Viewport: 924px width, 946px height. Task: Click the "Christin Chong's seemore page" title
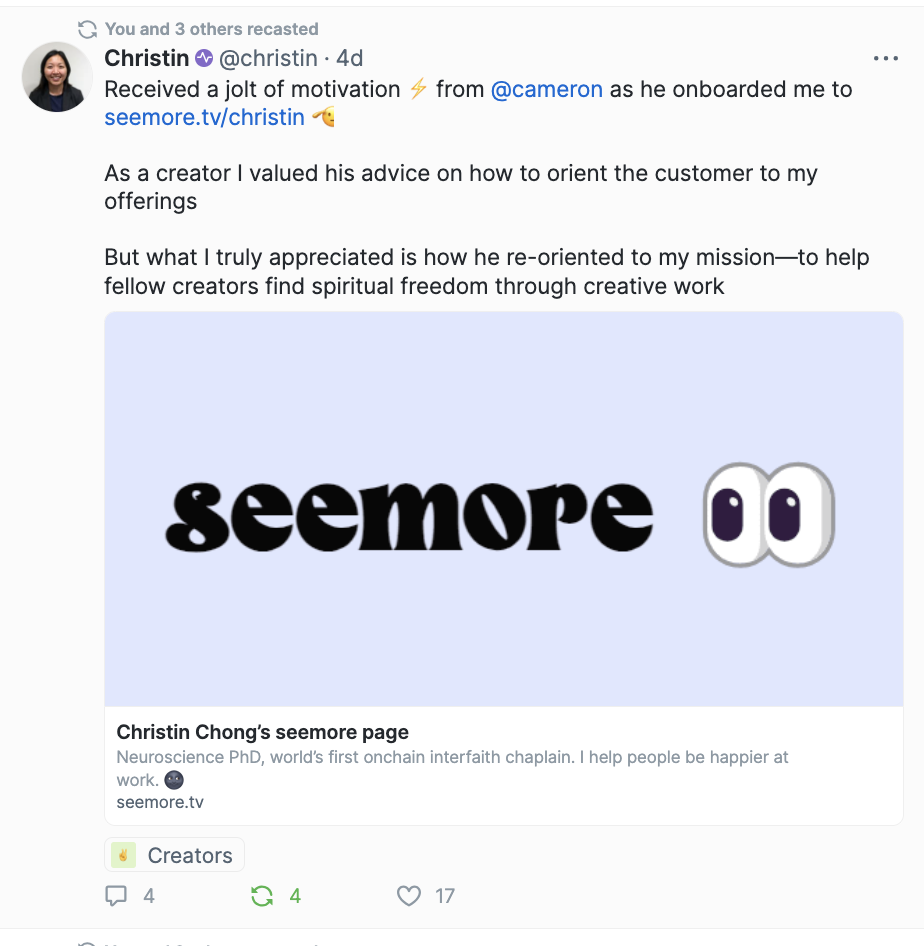263,732
